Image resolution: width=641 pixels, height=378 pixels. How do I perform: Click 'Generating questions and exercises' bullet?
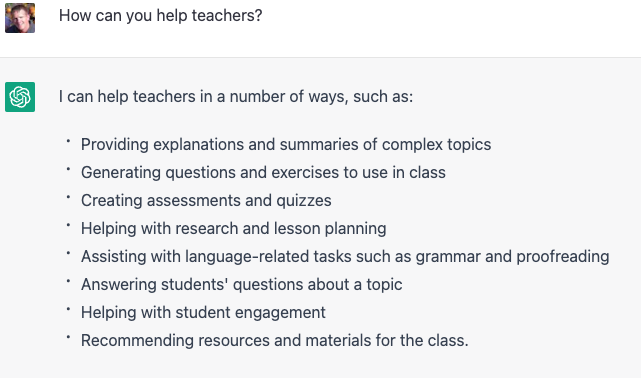coord(263,172)
